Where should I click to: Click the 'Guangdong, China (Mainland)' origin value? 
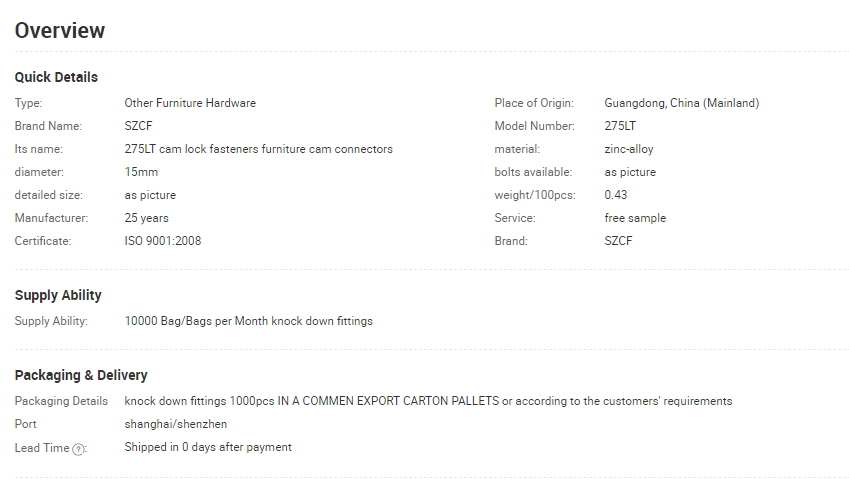tap(682, 103)
